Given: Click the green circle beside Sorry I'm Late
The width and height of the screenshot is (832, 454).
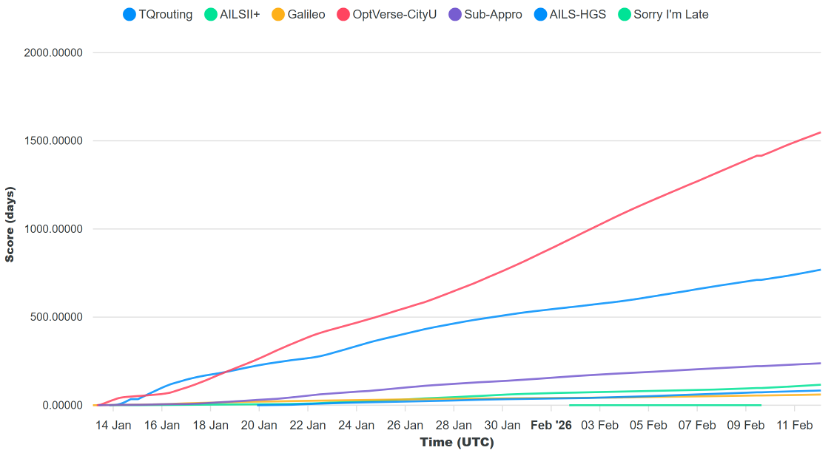Looking at the screenshot, I should [x=625, y=15].
